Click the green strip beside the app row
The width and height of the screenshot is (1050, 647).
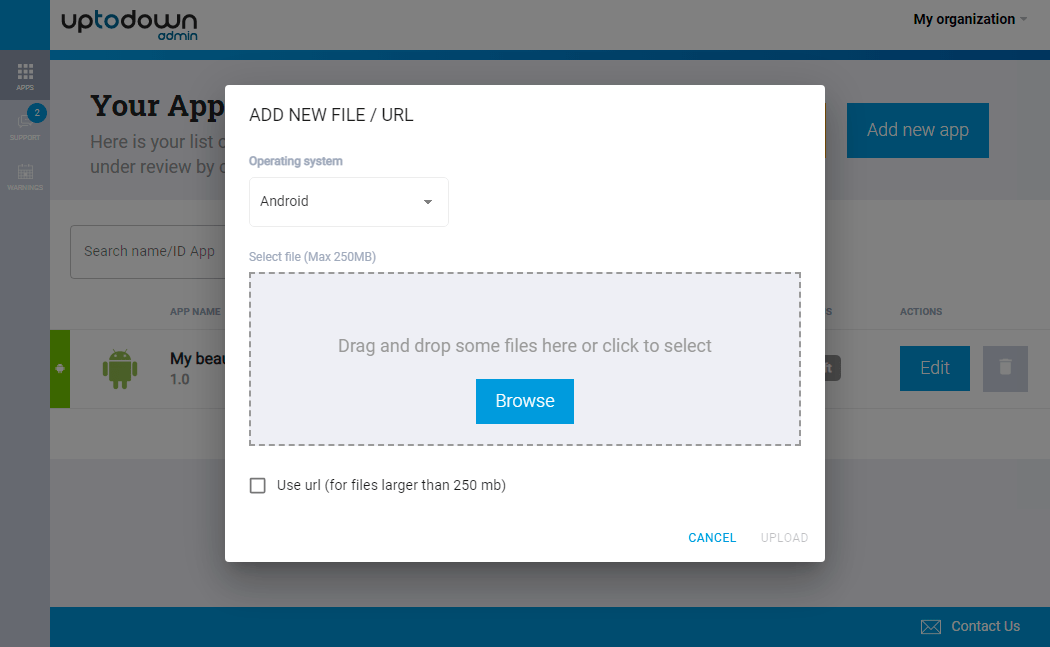pyautogui.click(x=58, y=368)
